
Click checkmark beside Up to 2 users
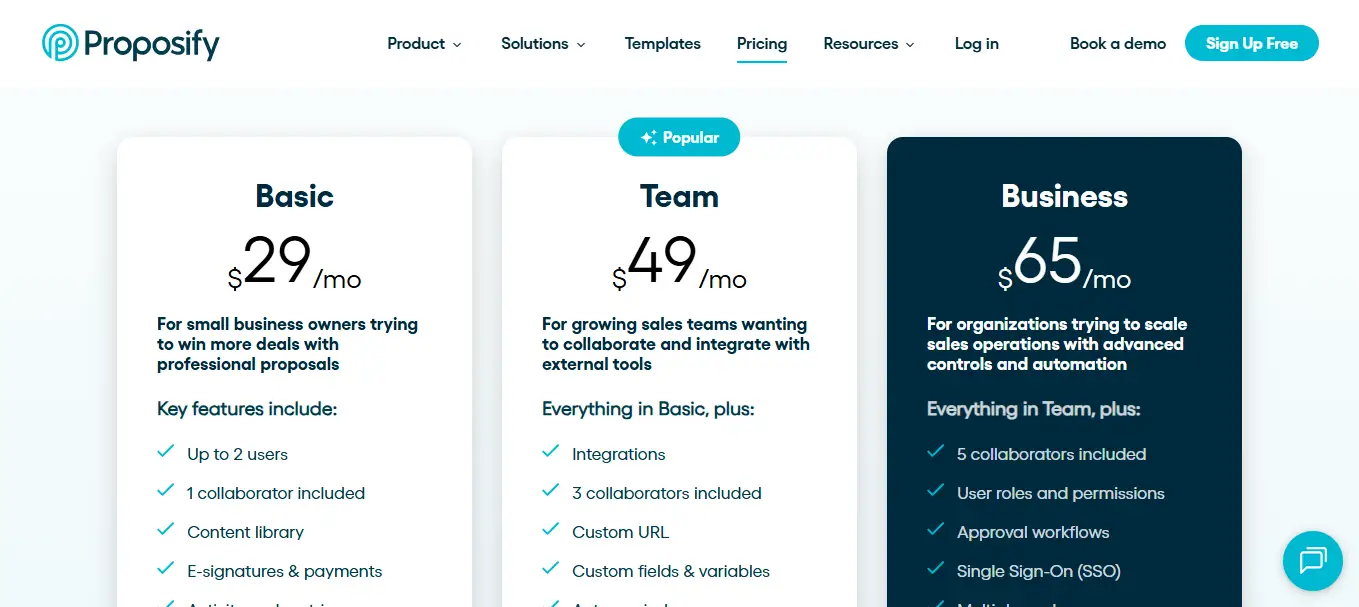pyautogui.click(x=166, y=452)
